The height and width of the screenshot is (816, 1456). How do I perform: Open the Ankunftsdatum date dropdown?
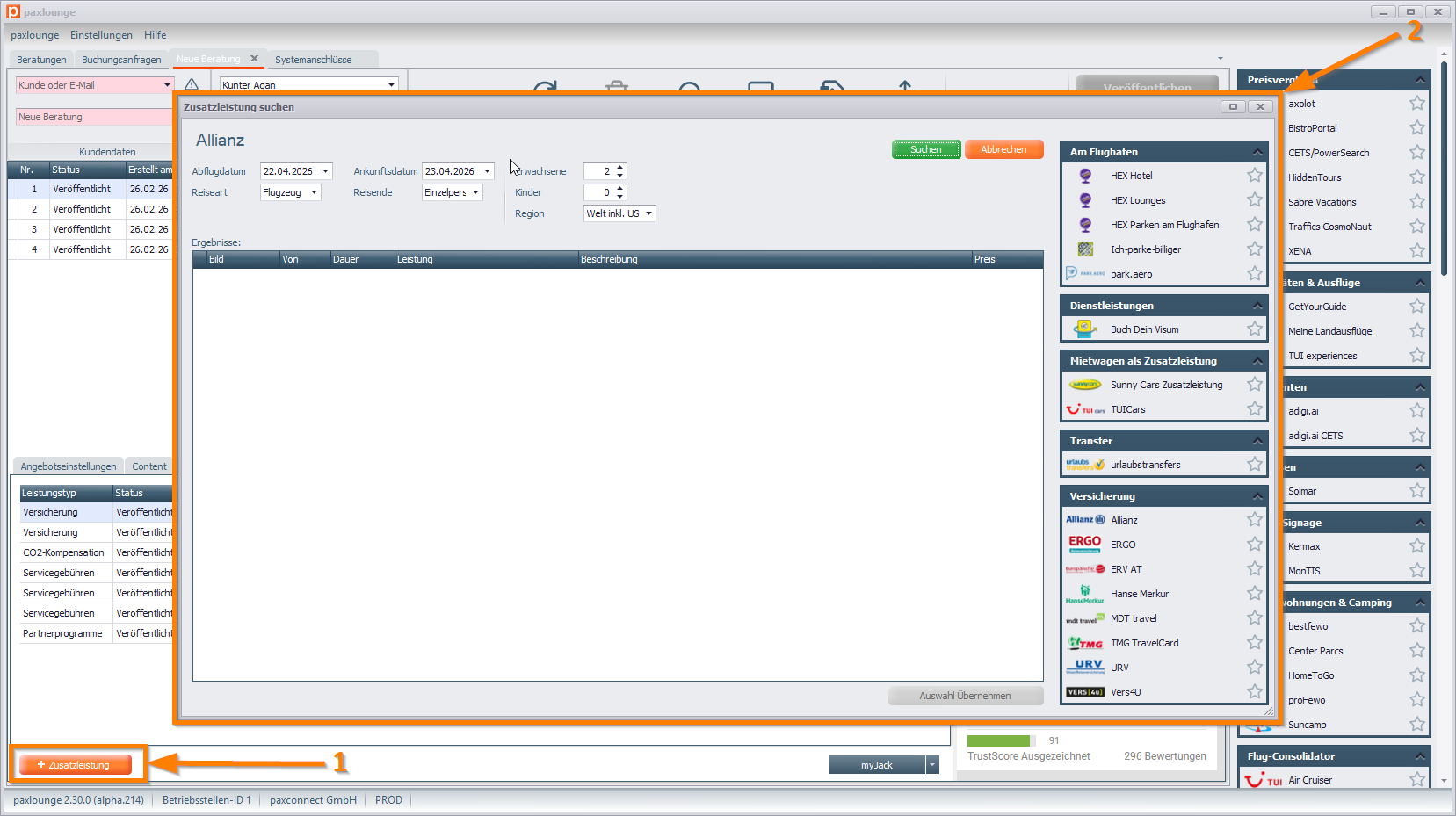487,171
